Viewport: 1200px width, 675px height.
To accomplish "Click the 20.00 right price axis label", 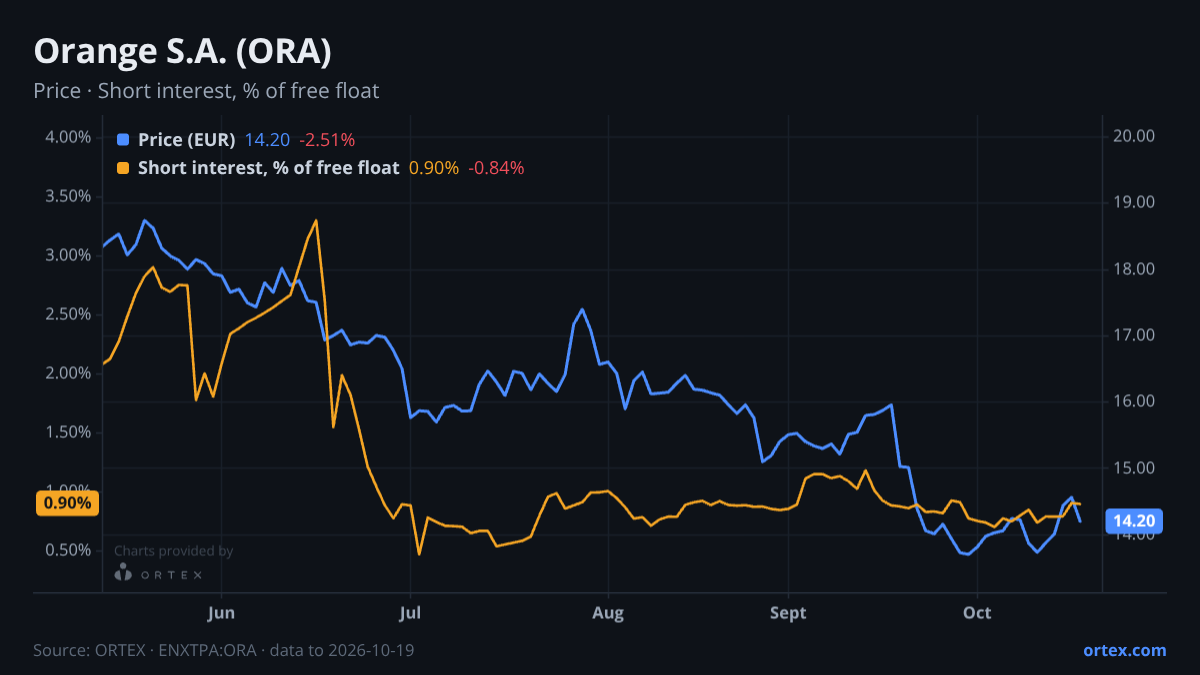I will (x=1135, y=137).
